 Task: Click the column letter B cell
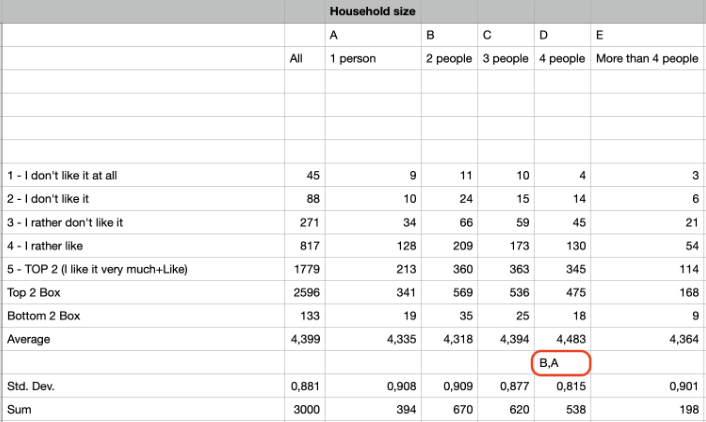pyautogui.click(x=449, y=35)
